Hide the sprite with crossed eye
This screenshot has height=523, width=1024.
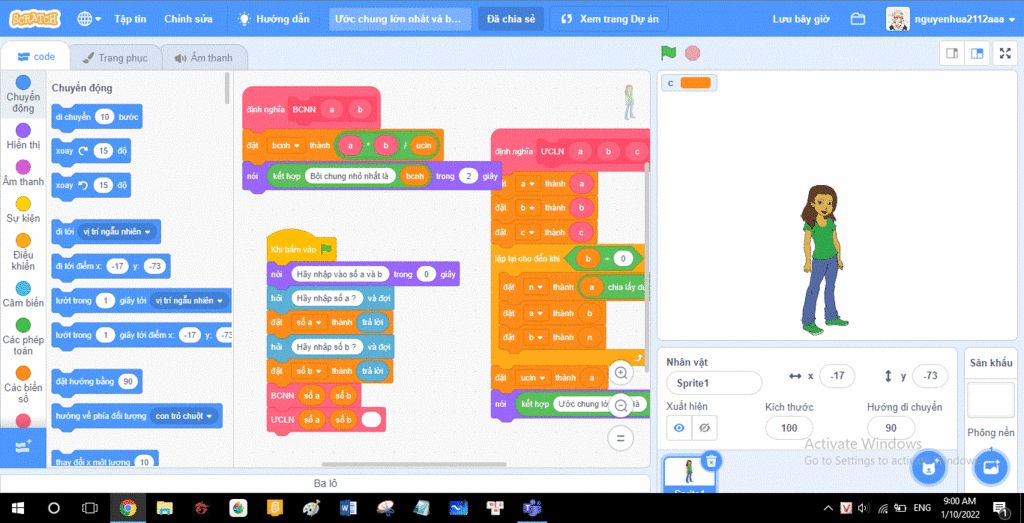pyautogui.click(x=704, y=428)
